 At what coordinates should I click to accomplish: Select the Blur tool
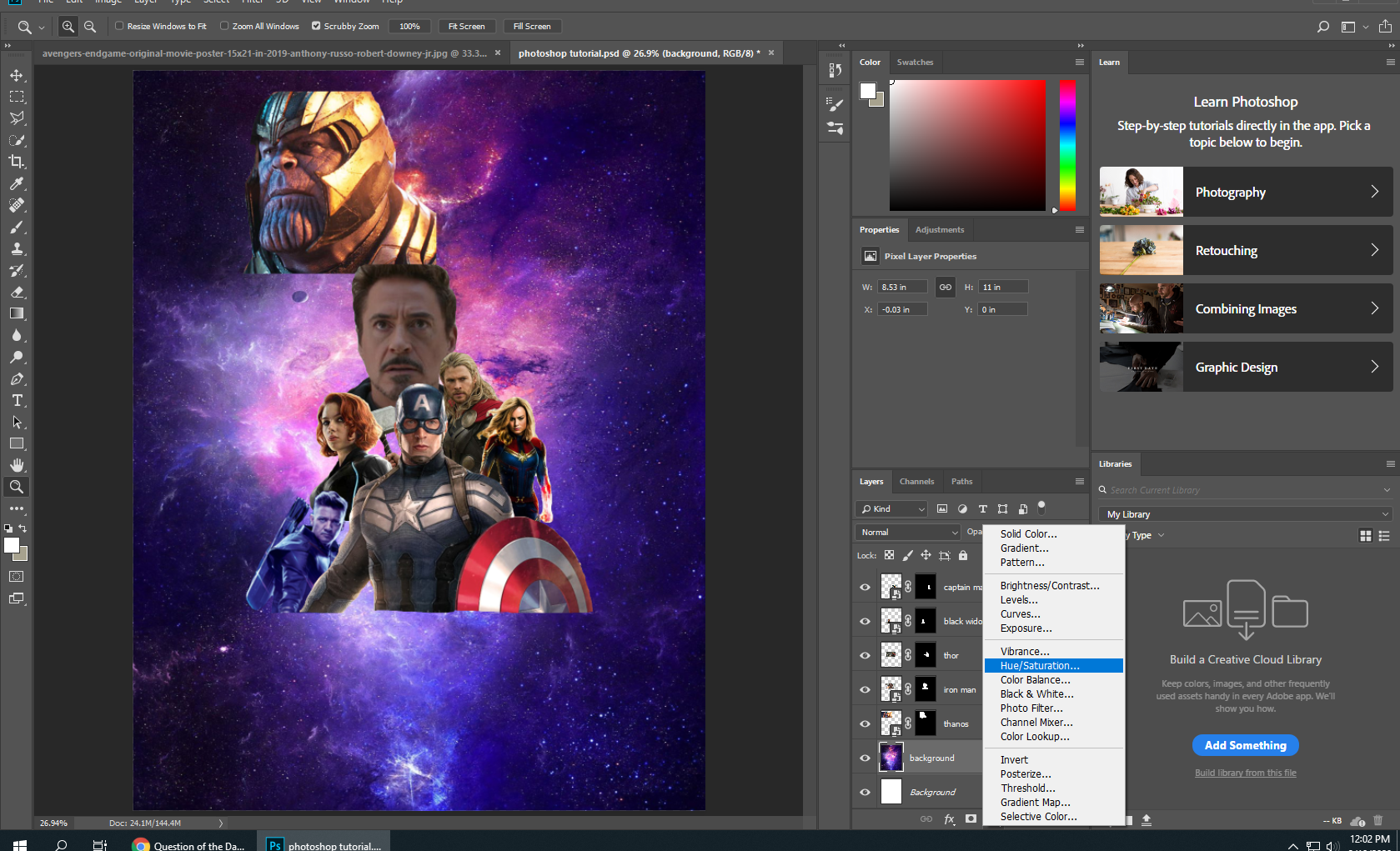coord(17,335)
